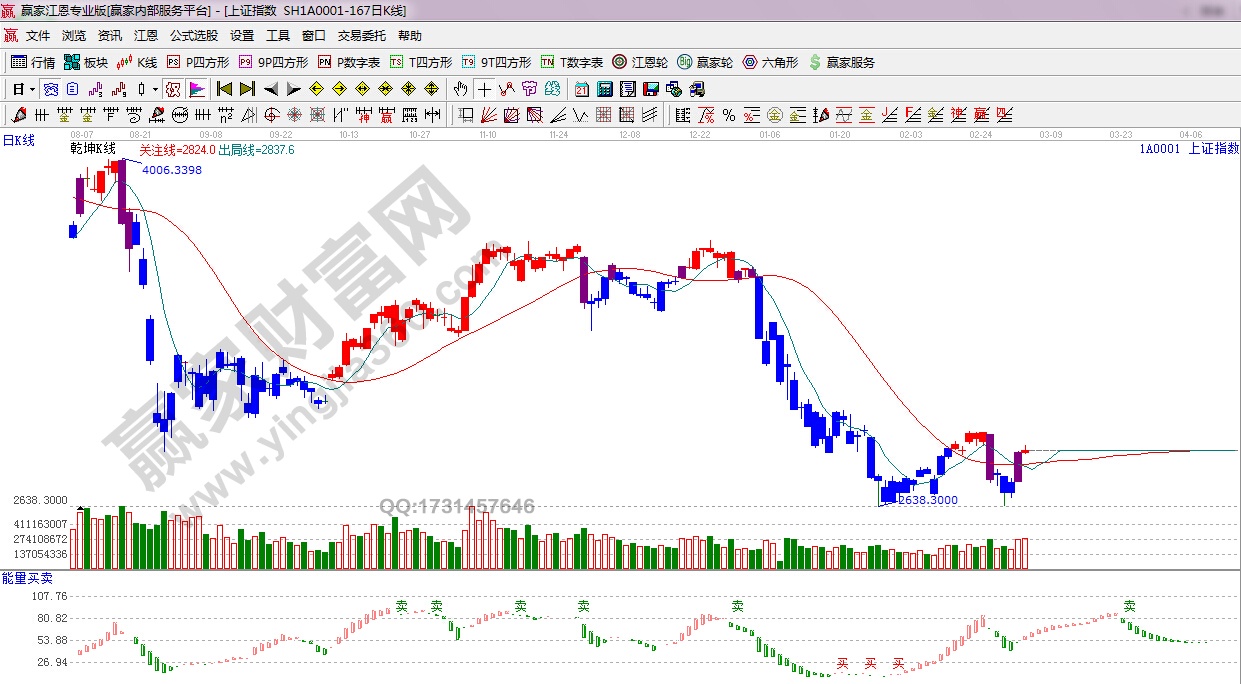
Task: Click the yellow diamond left-arrow icon
Action: 316,89
